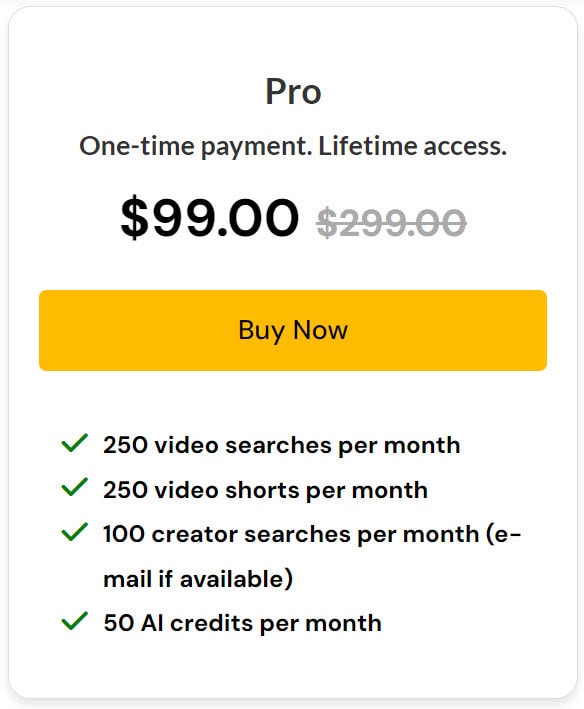This screenshot has height=709, width=584.
Task: Click the number 50 in the AI credits line
Action: (119, 623)
